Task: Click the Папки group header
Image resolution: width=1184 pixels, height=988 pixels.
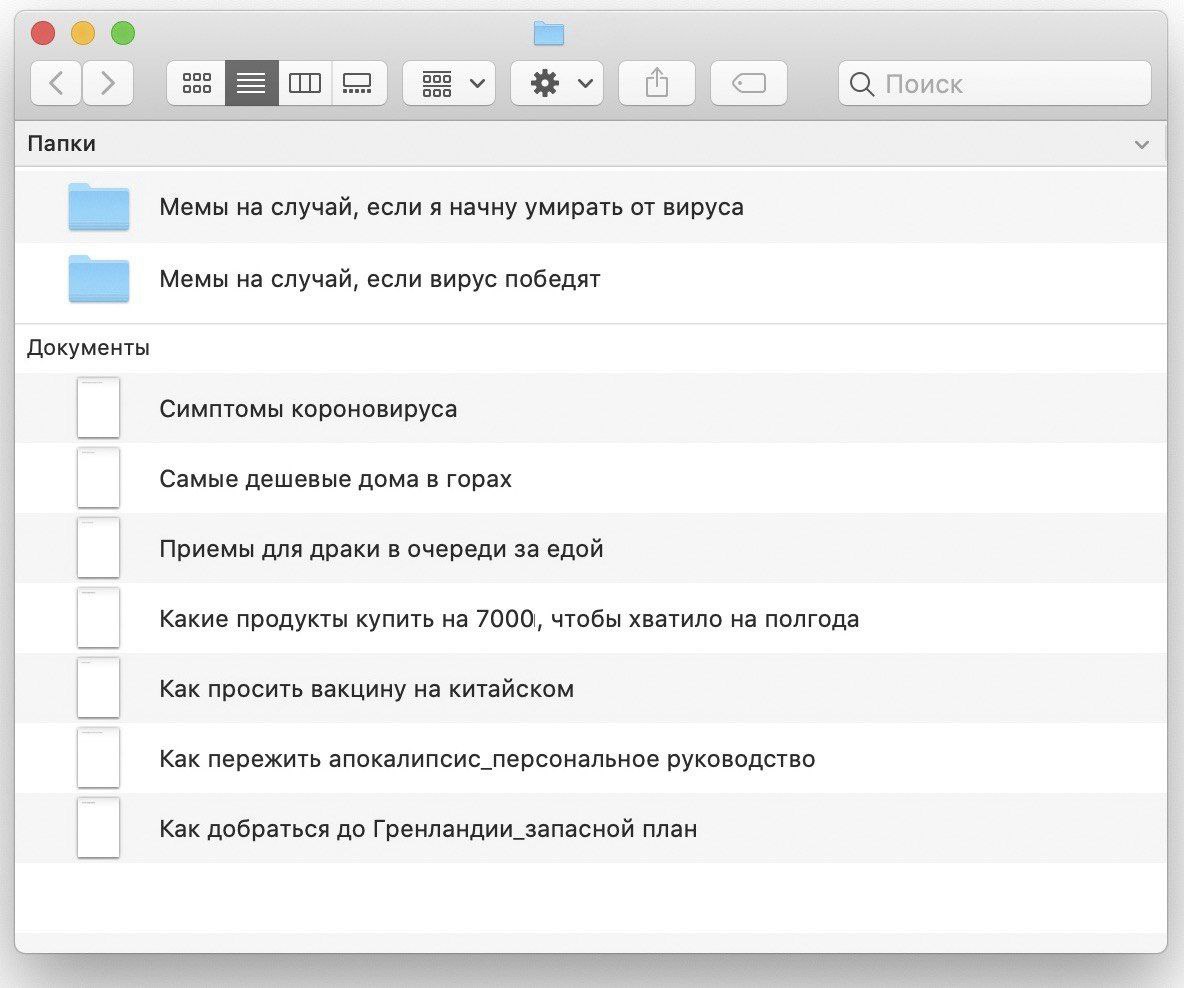Action: point(62,144)
